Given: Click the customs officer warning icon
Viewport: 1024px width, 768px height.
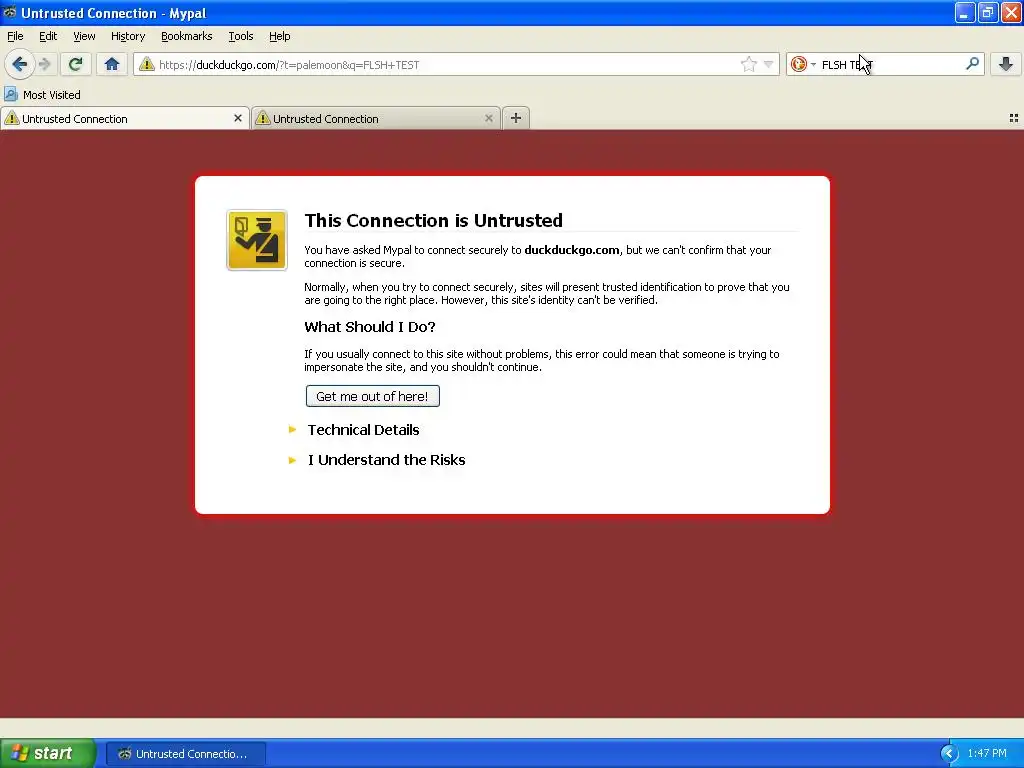Looking at the screenshot, I should point(257,240).
